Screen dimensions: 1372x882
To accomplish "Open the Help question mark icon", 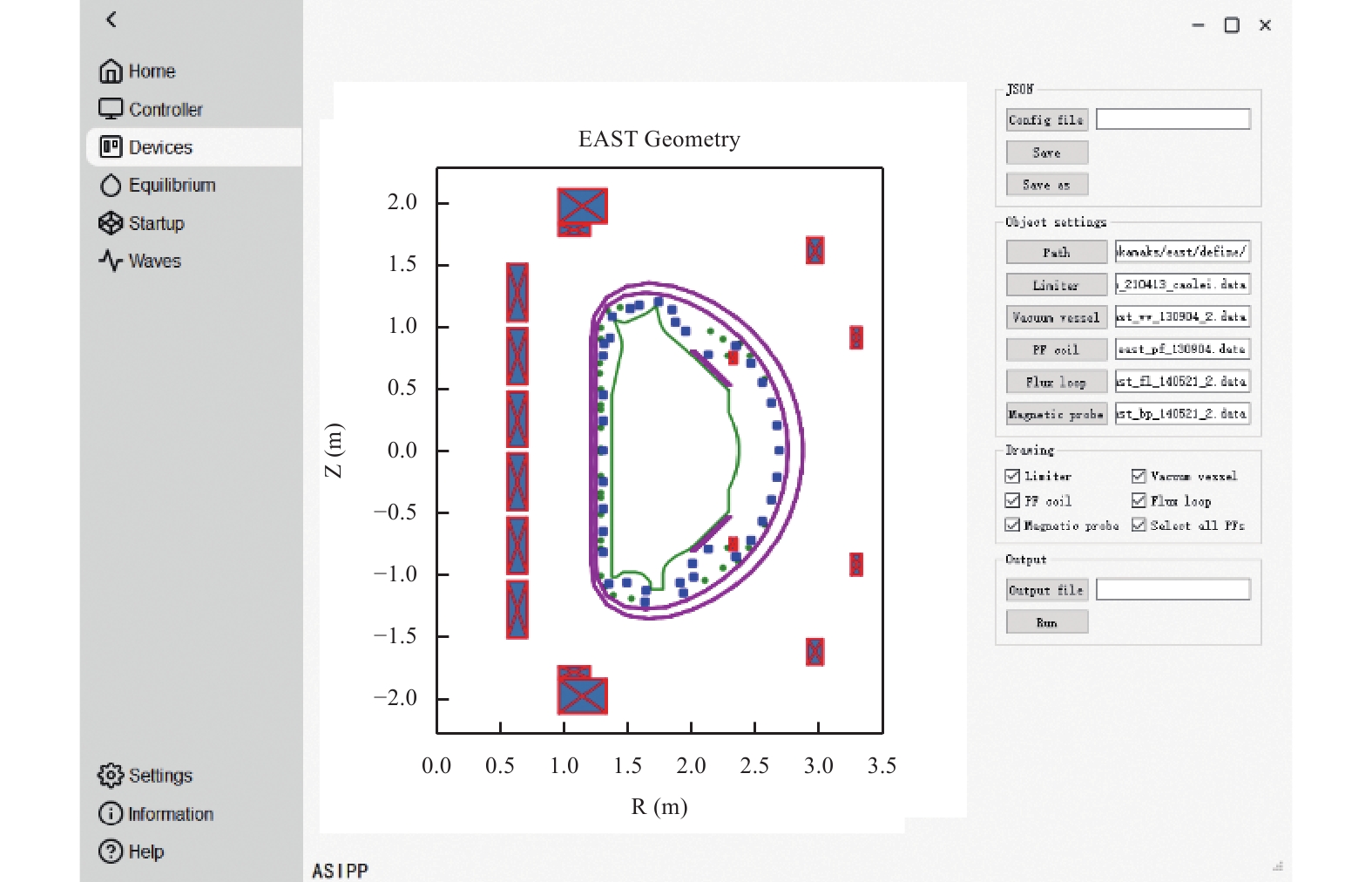I will click(111, 851).
